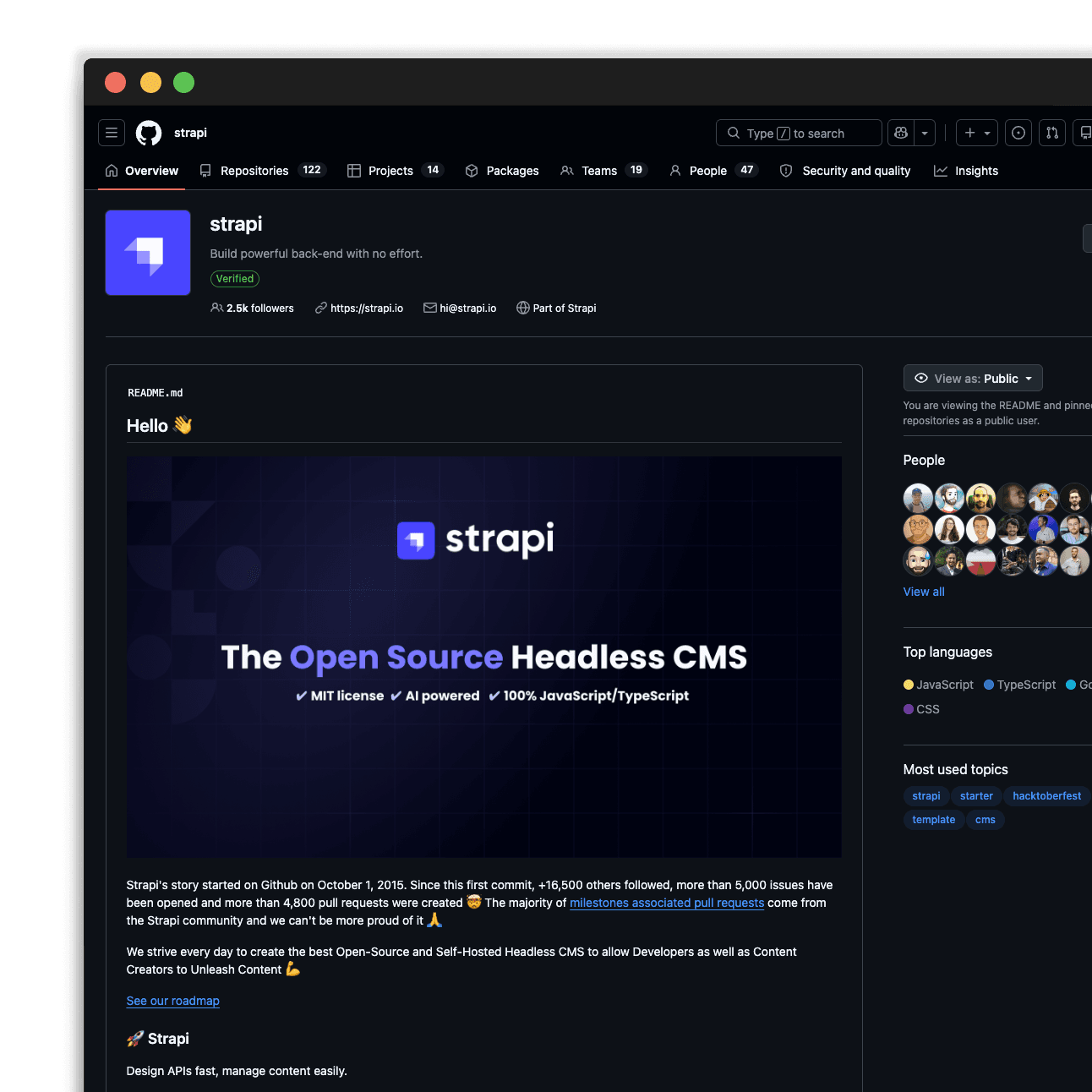Go to GitHub homepage via Octocat logo
Viewport: 1092px width, 1092px height.
tap(149, 133)
